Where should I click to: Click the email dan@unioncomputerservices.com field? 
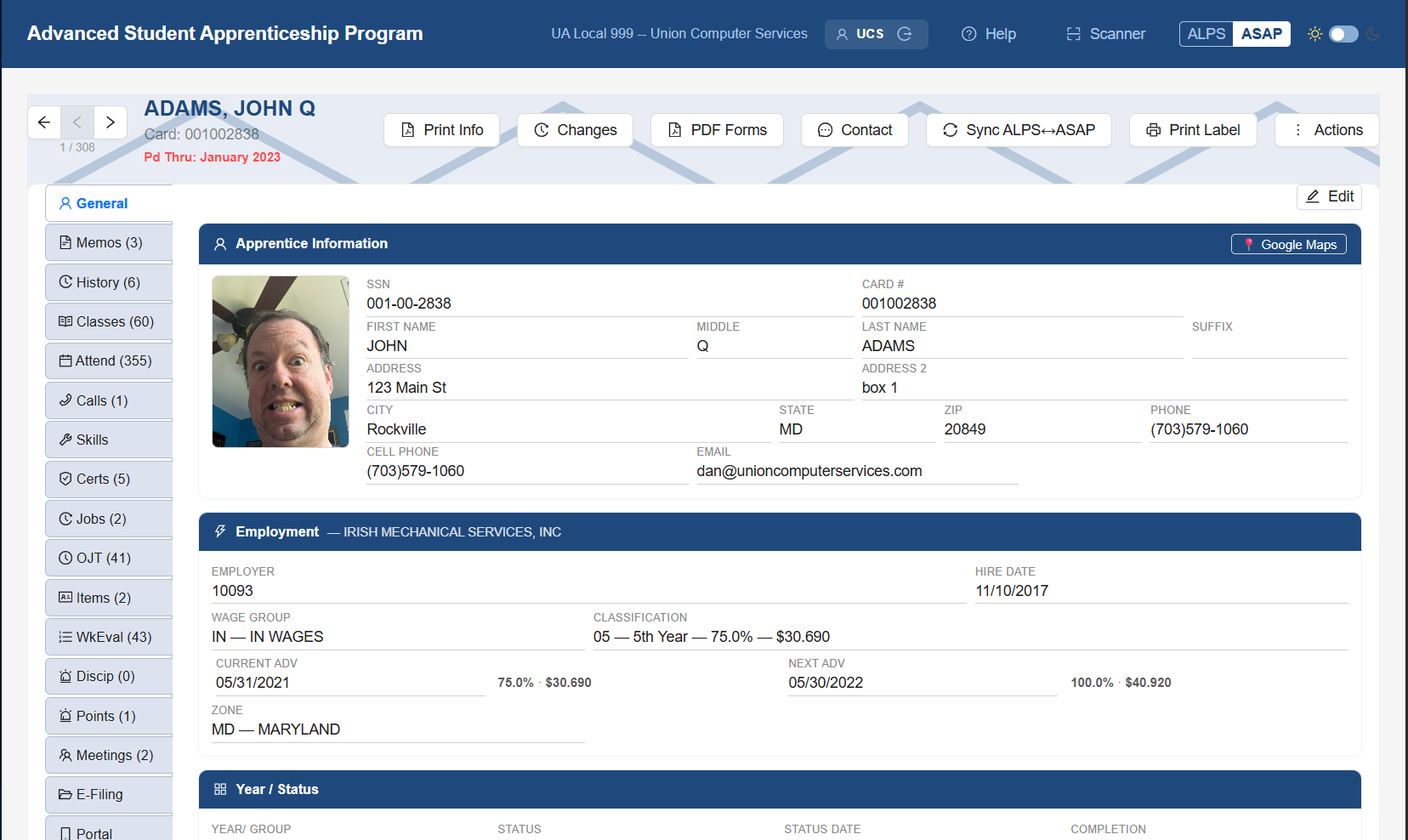[x=857, y=471]
